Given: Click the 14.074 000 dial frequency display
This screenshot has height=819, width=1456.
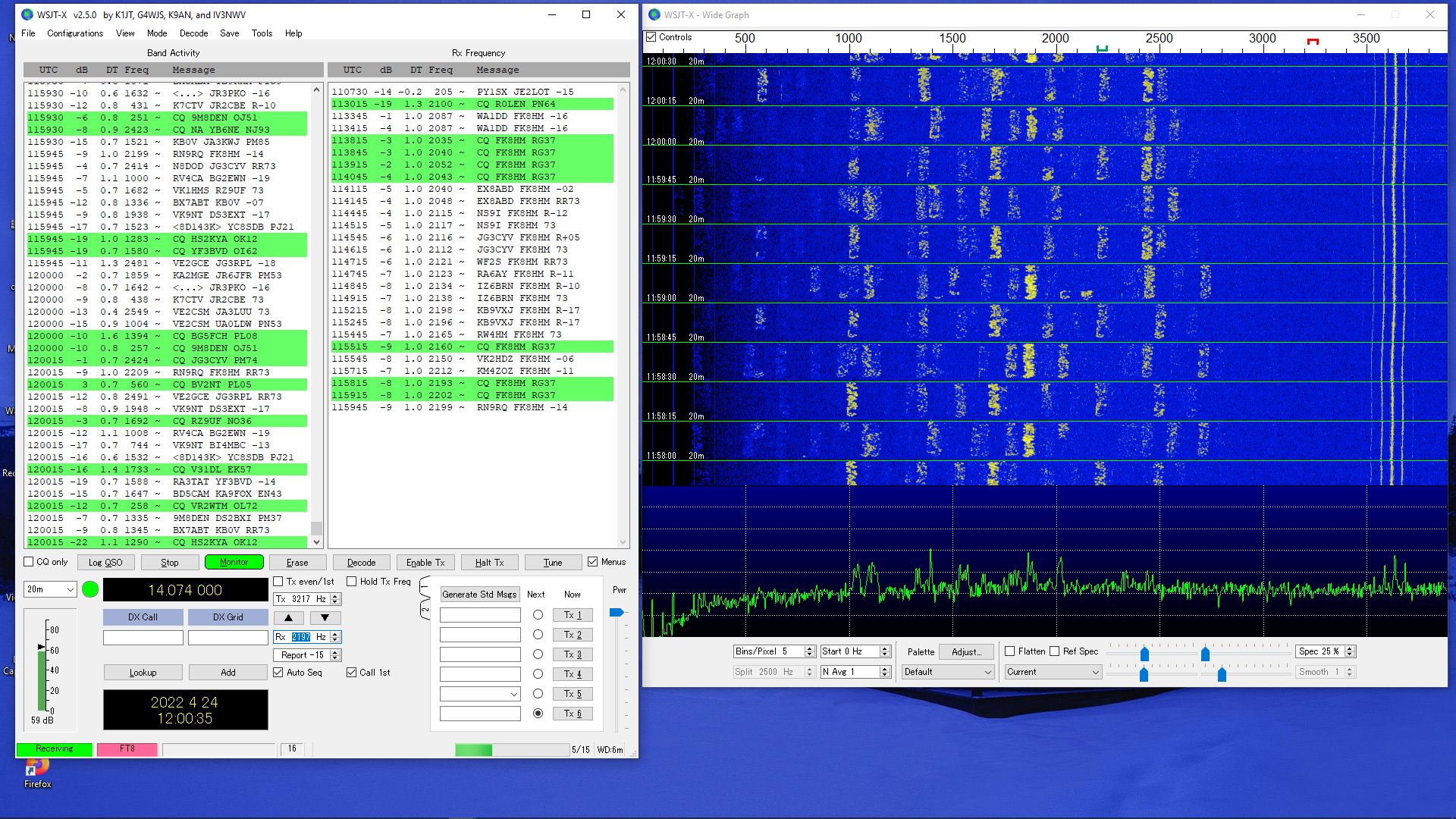Looking at the screenshot, I should point(185,590).
